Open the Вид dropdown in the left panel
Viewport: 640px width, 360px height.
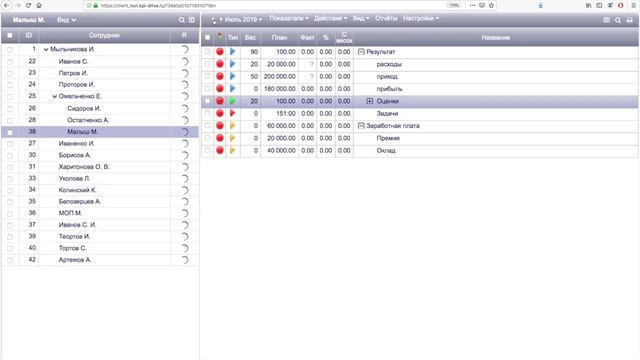(66, 20)
